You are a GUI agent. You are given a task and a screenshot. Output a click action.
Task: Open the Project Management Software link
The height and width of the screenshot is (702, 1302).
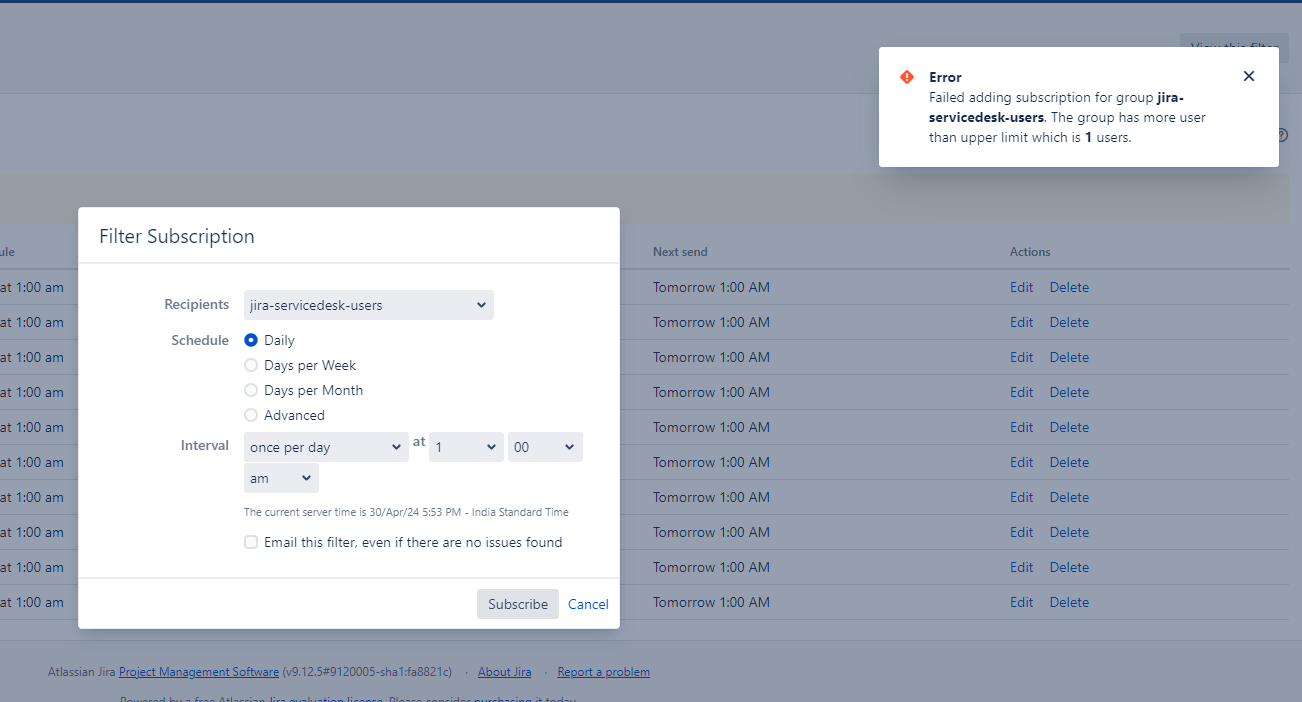coord(198,672)
